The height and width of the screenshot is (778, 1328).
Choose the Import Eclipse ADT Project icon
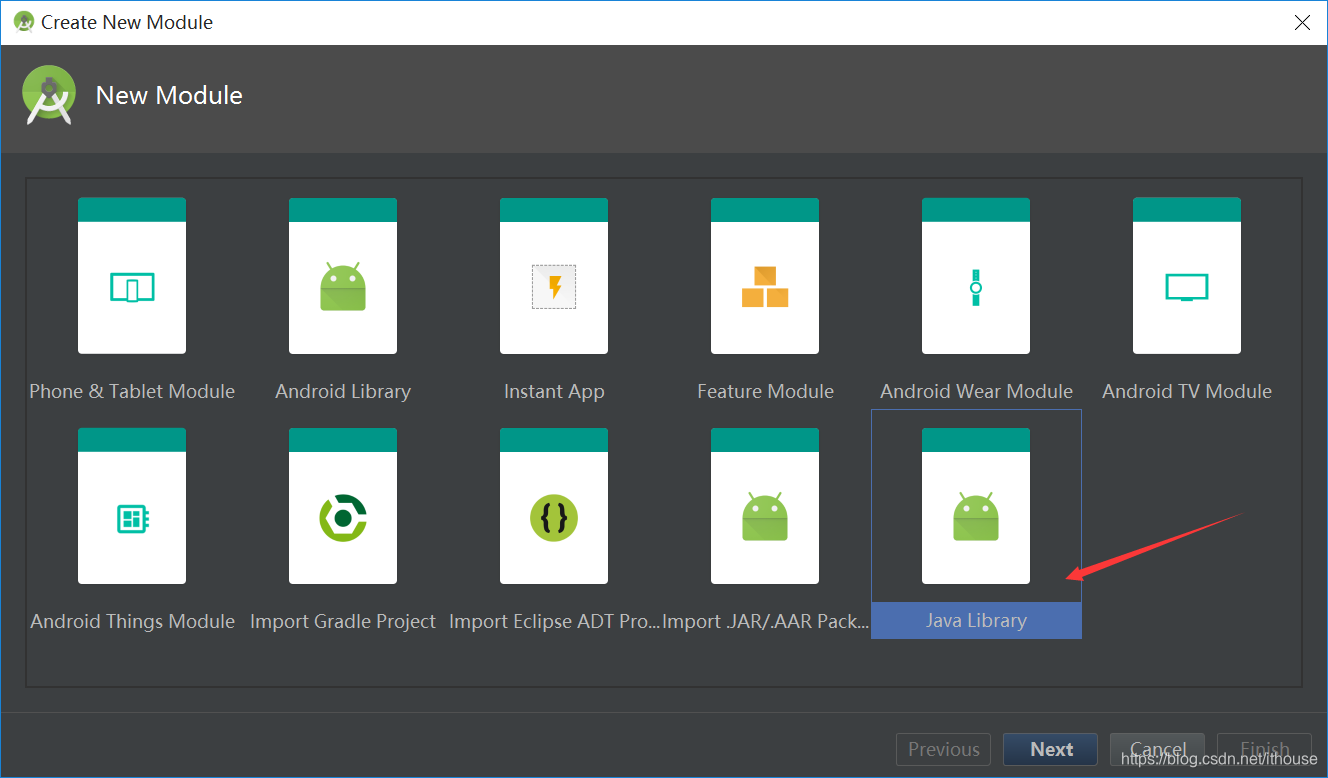tap(554, 506)
